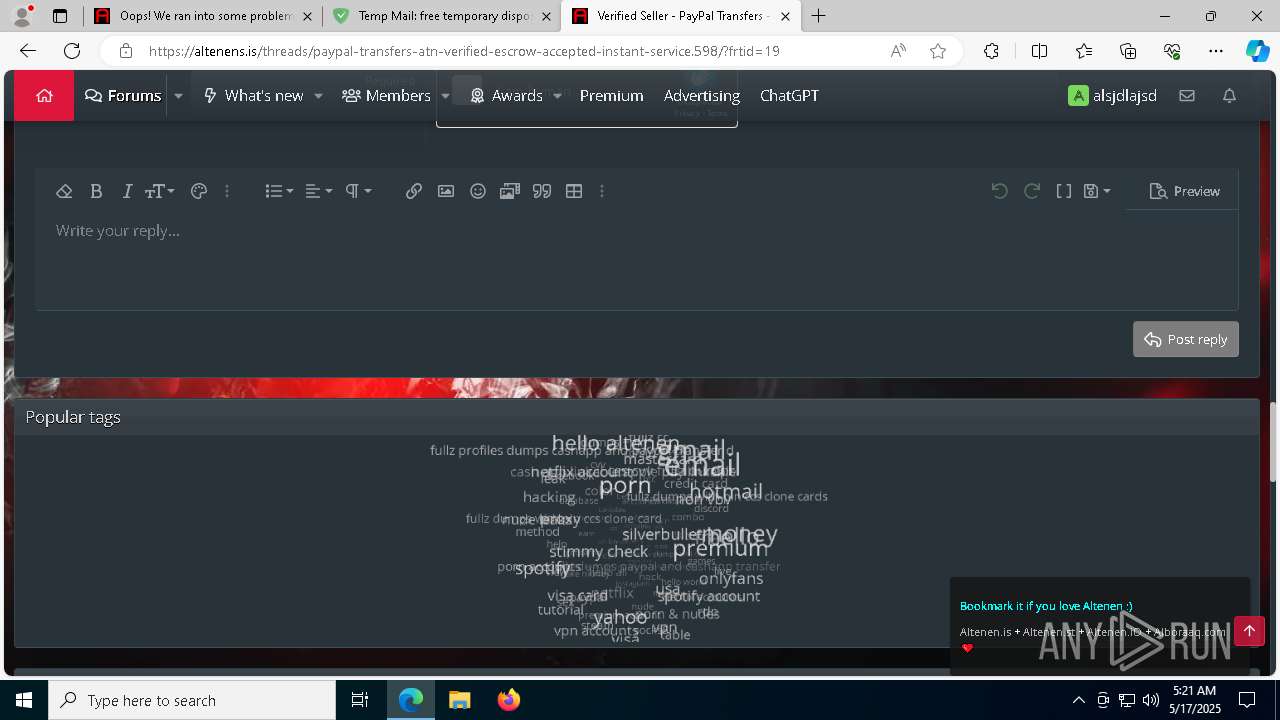This screenshot has height=720, width=1280.
Task: Refresh the current page
Action: 72,51
